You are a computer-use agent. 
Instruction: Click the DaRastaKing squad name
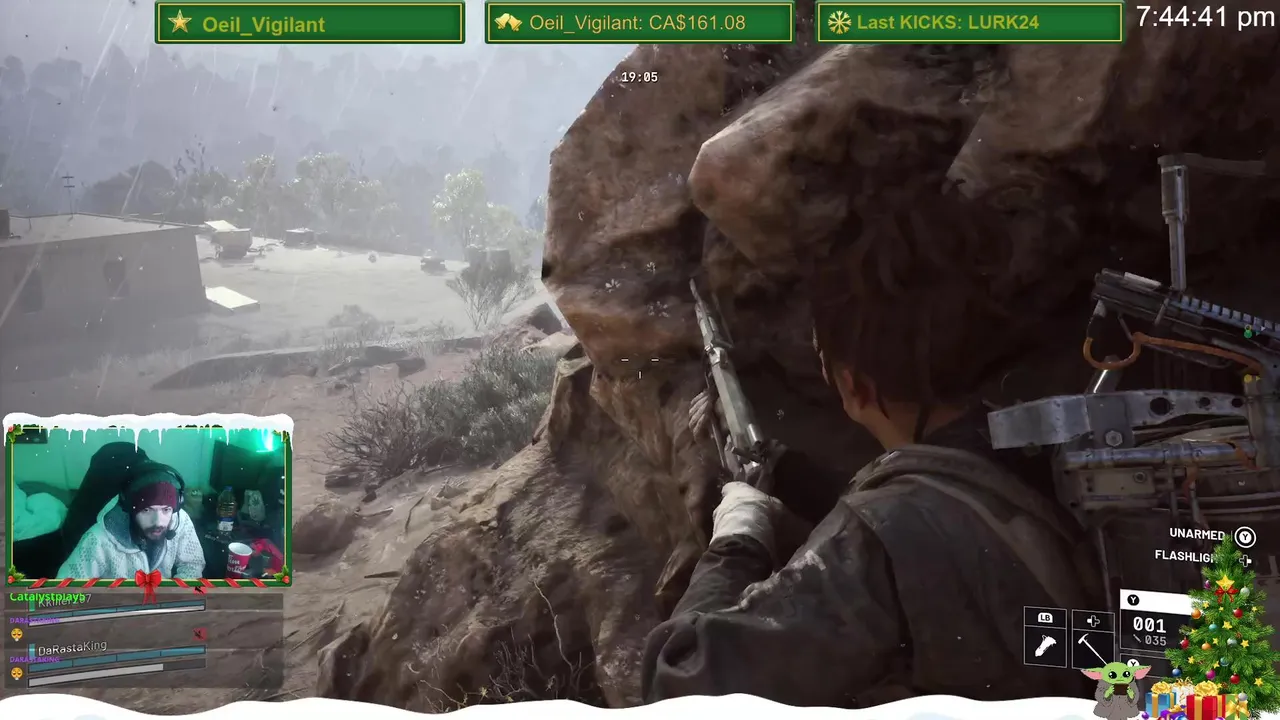[x=72, y=649]
